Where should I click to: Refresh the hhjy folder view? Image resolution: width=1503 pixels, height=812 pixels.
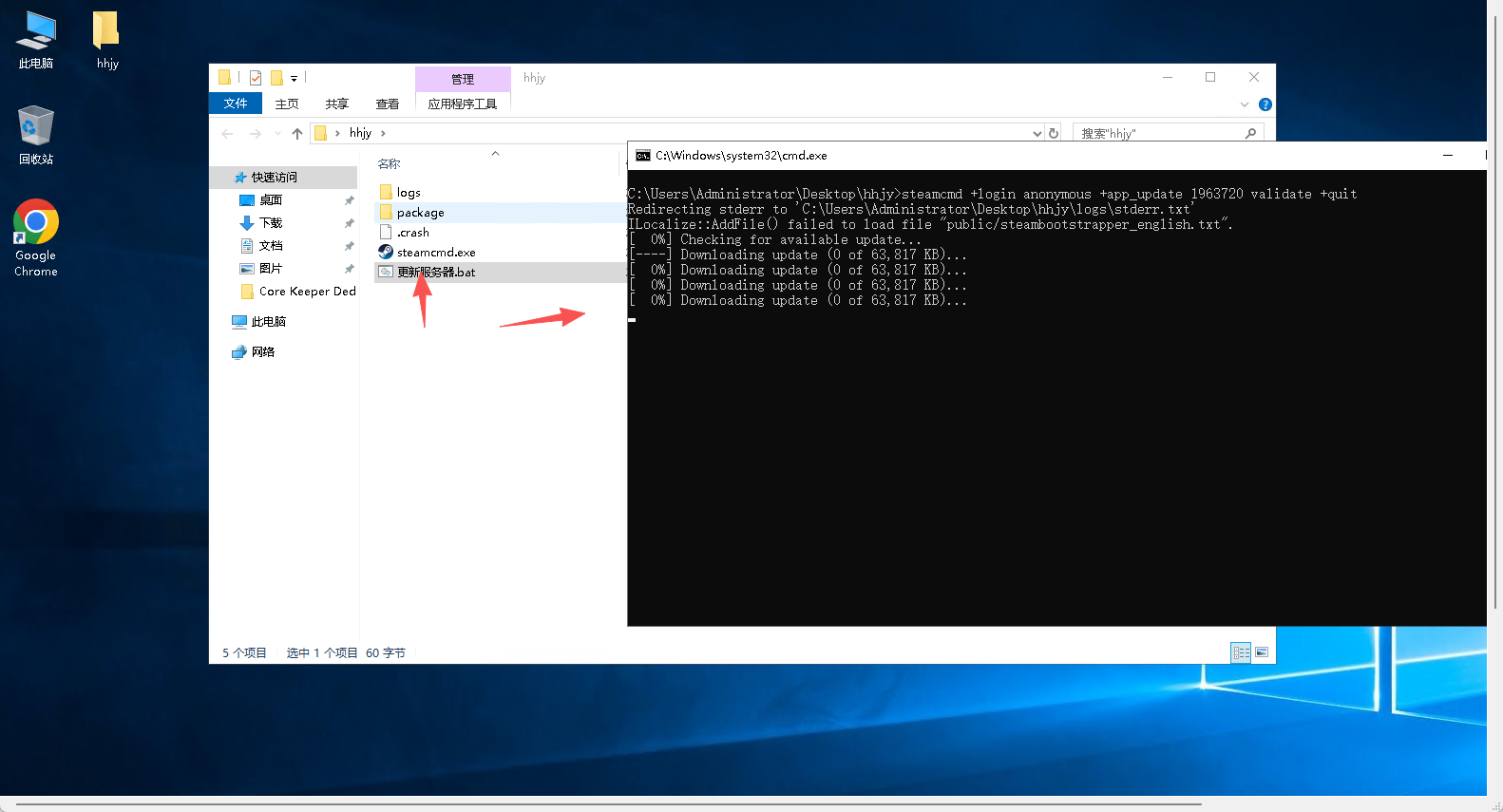[x=1054, y=133]
